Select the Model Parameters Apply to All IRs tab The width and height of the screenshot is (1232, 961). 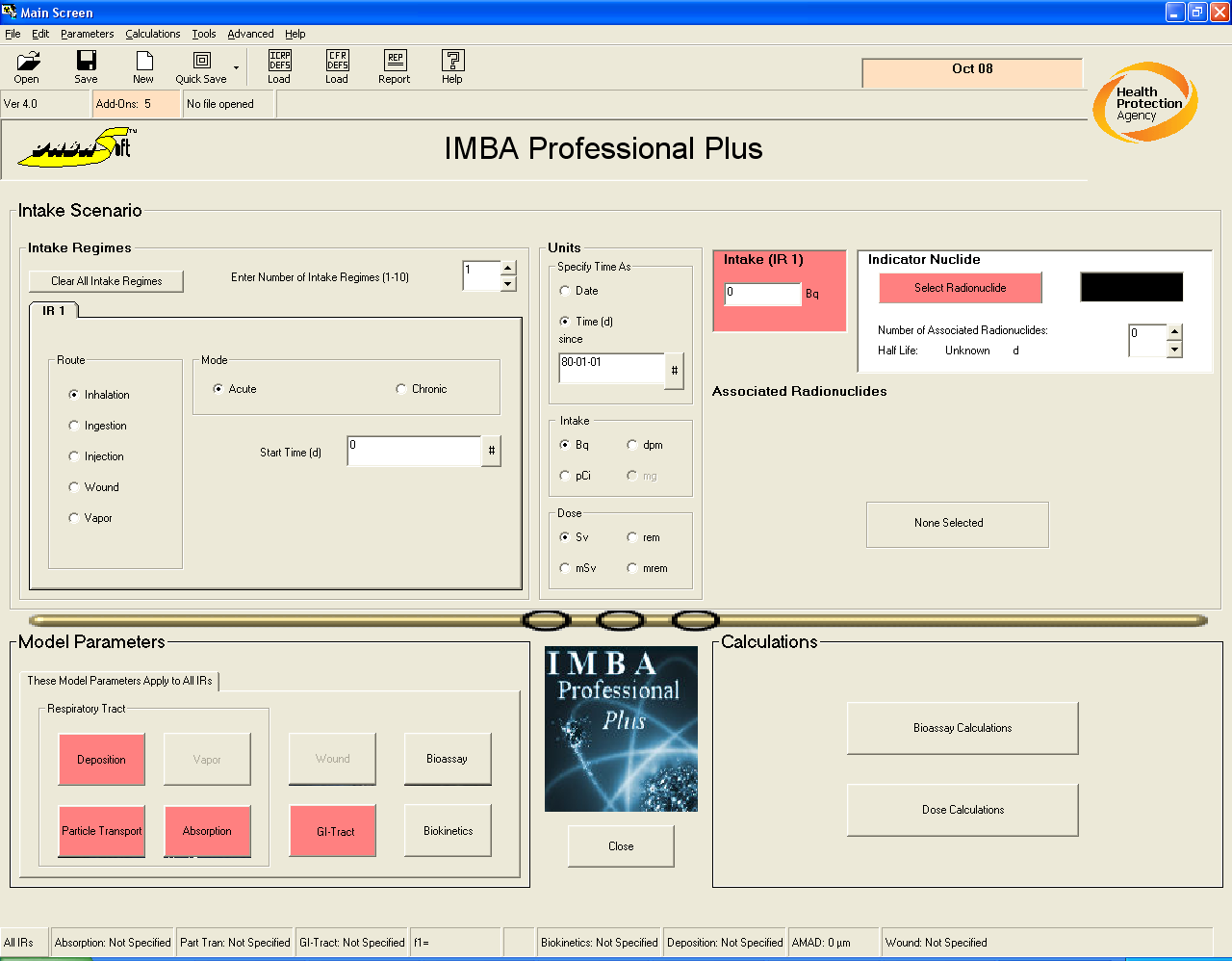pos(119,681)
